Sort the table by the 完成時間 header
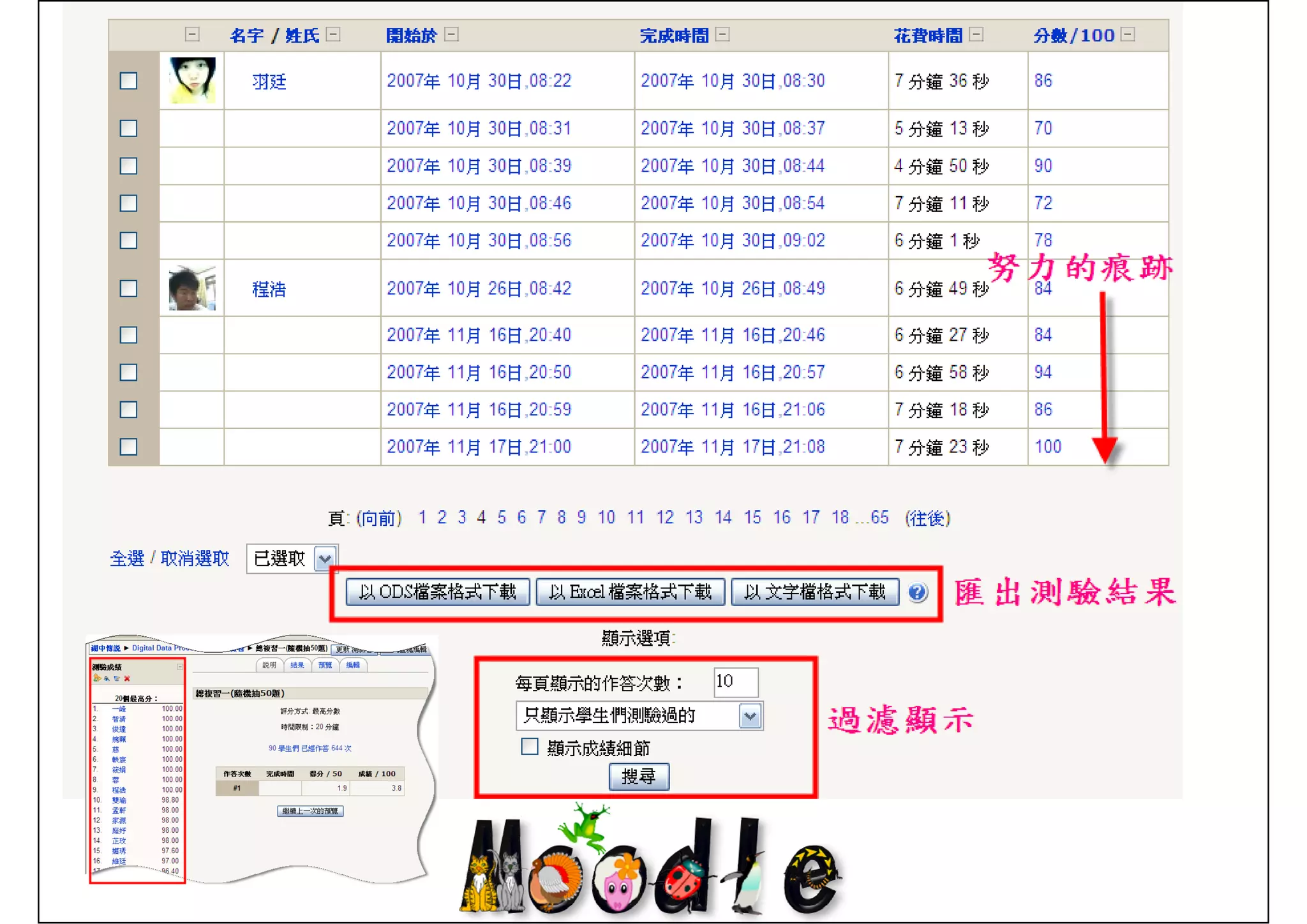 point(674,36)
